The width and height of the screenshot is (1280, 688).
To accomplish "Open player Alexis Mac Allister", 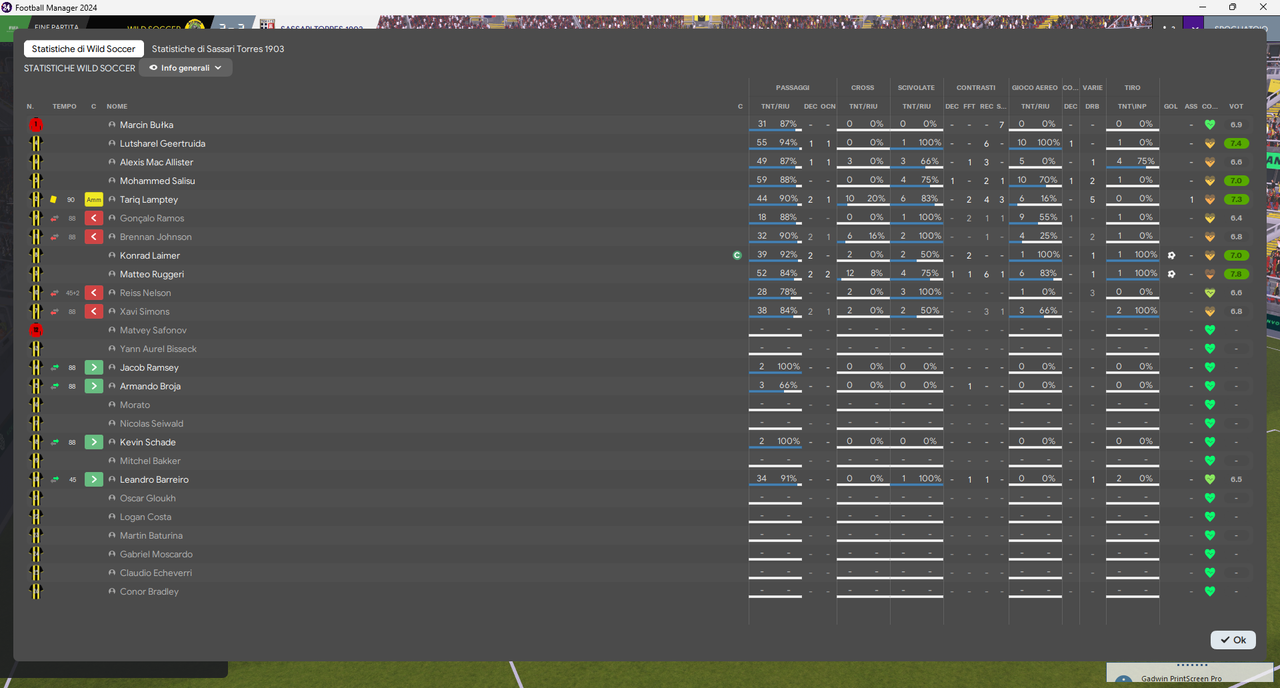I will [157, 163].
